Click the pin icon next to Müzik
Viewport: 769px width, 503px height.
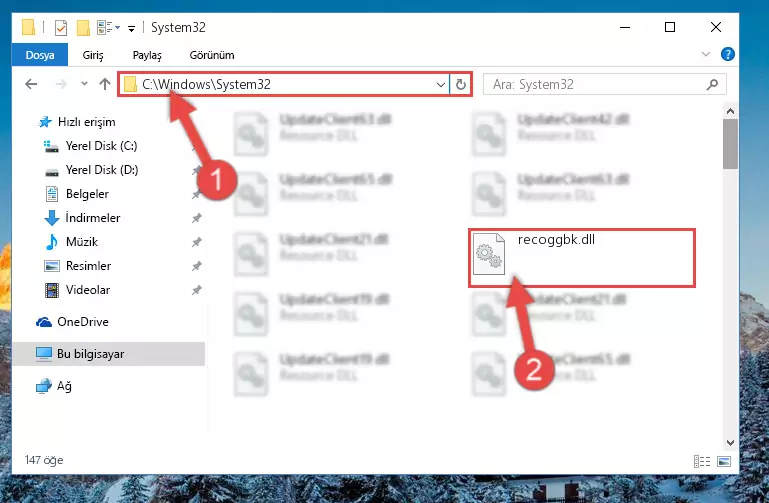coord(197,242)
